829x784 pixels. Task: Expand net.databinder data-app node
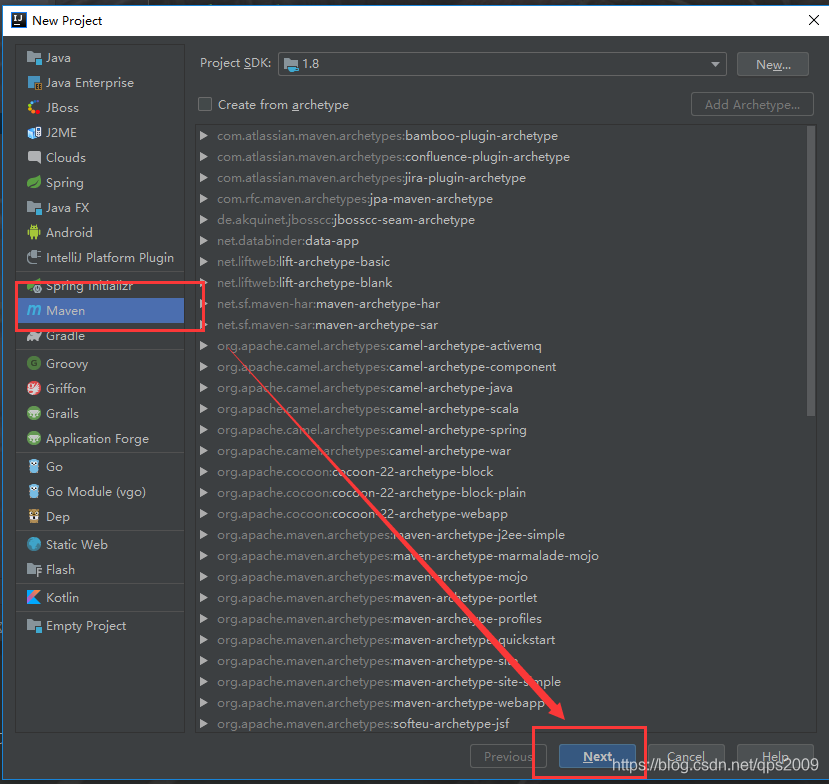[x=204, y=241]
